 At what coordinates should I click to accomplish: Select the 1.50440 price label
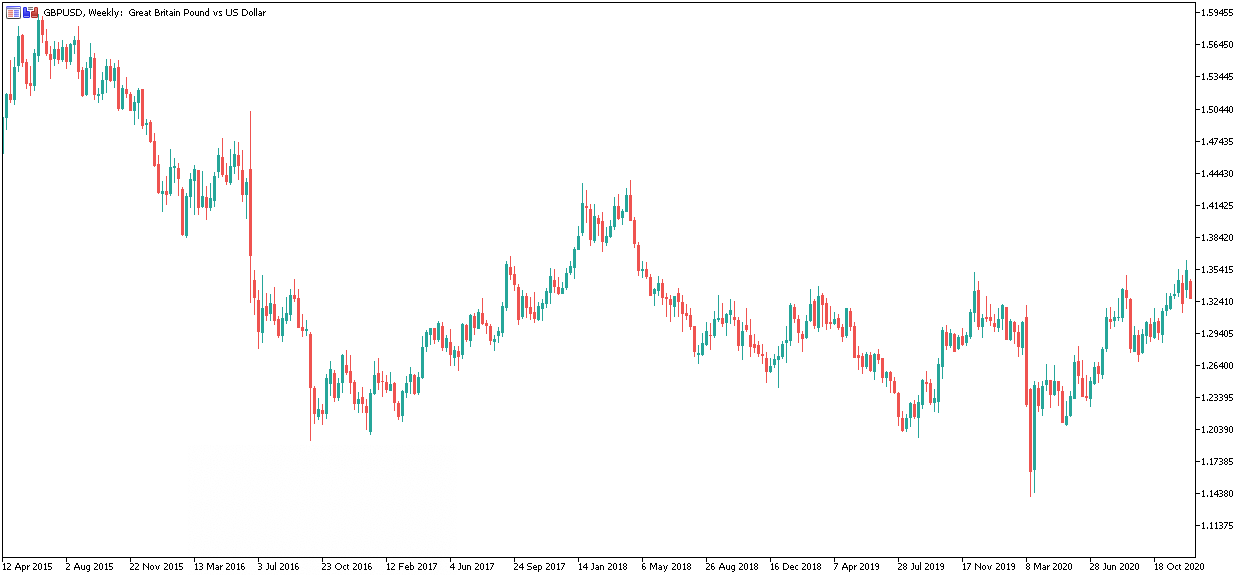tap(1218, 109)
